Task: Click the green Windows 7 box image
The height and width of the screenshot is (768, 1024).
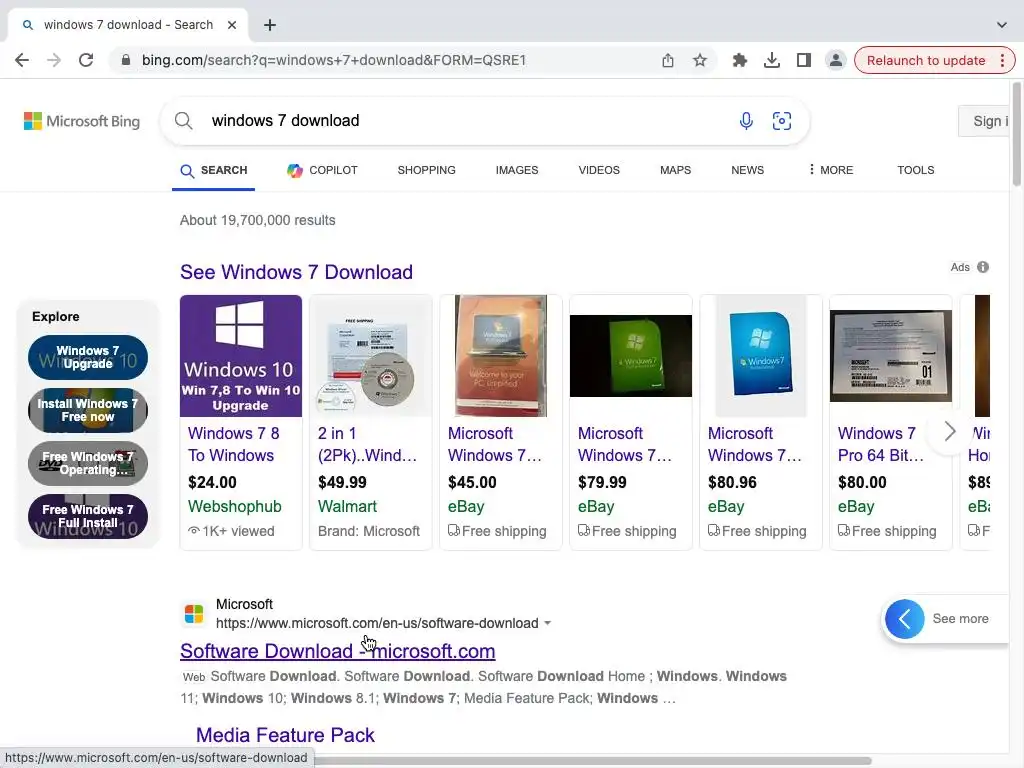Action: coord(630,356)
